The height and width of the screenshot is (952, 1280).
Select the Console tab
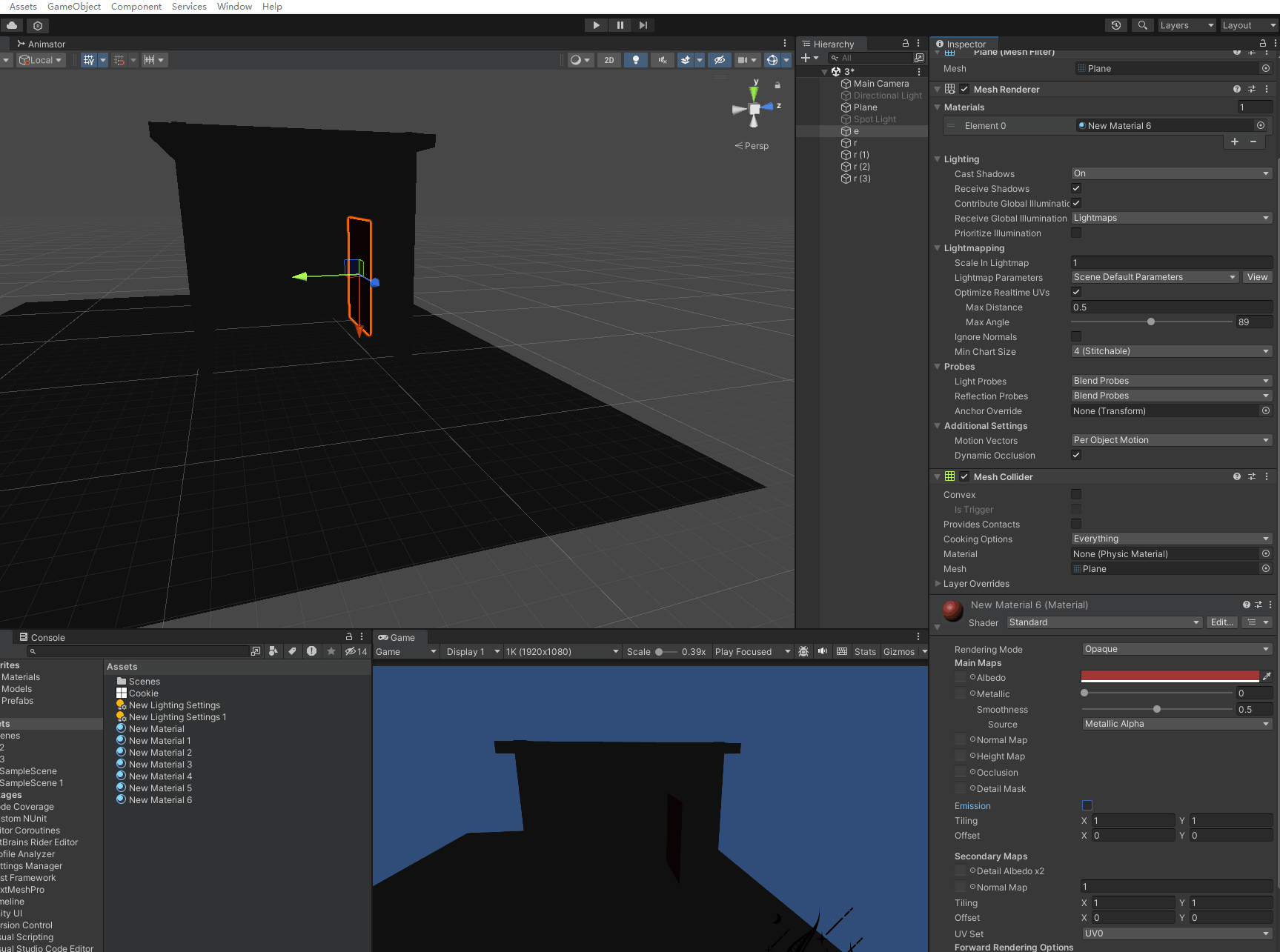[x=42, y=637]
